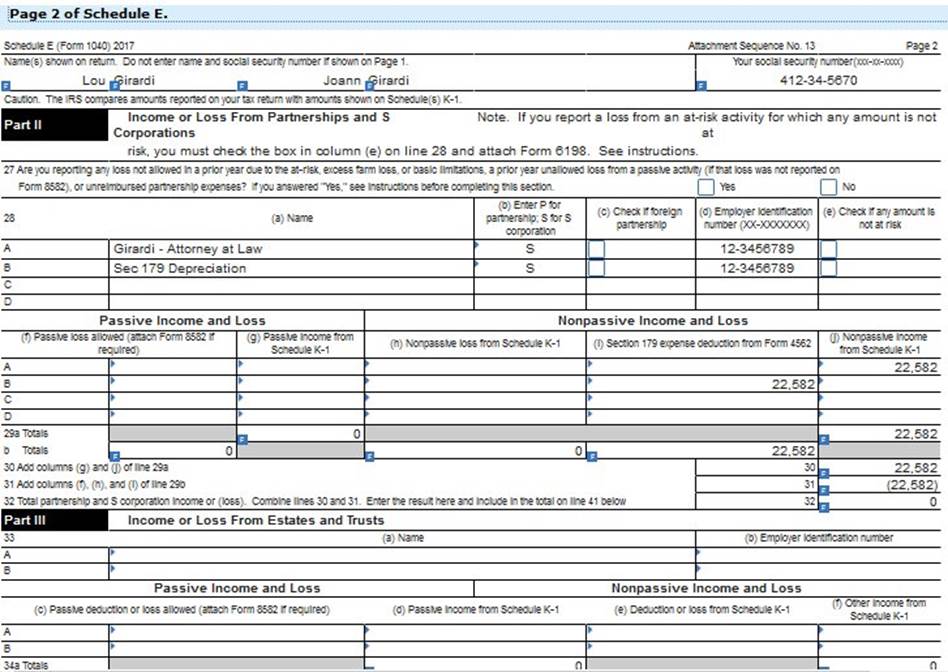Click Part III row B deduction or loss from Schedule K-1 field
The width and height of the screenshot is (948, 672).
pyautogui.click(x=702, y=648)
